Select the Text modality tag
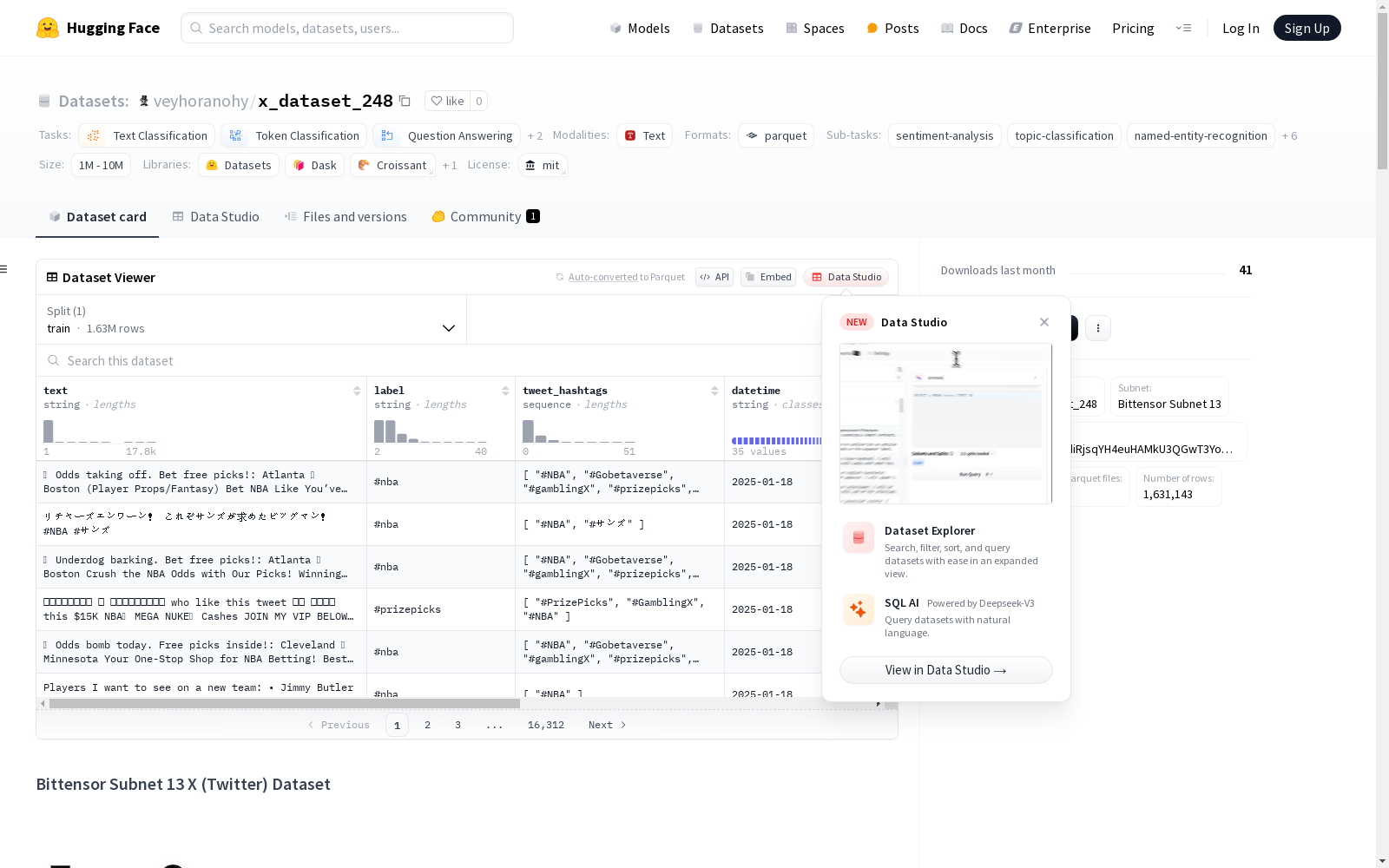Screen dimensions: 1389x868 [x=644, y=135]
